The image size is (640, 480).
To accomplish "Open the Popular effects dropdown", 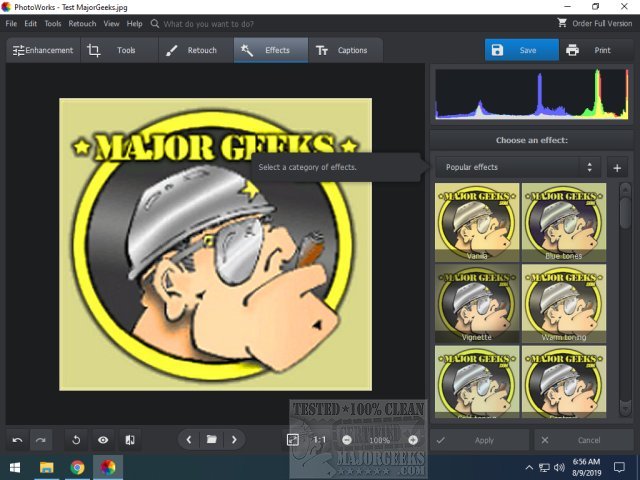I will (x=517, y=167).
